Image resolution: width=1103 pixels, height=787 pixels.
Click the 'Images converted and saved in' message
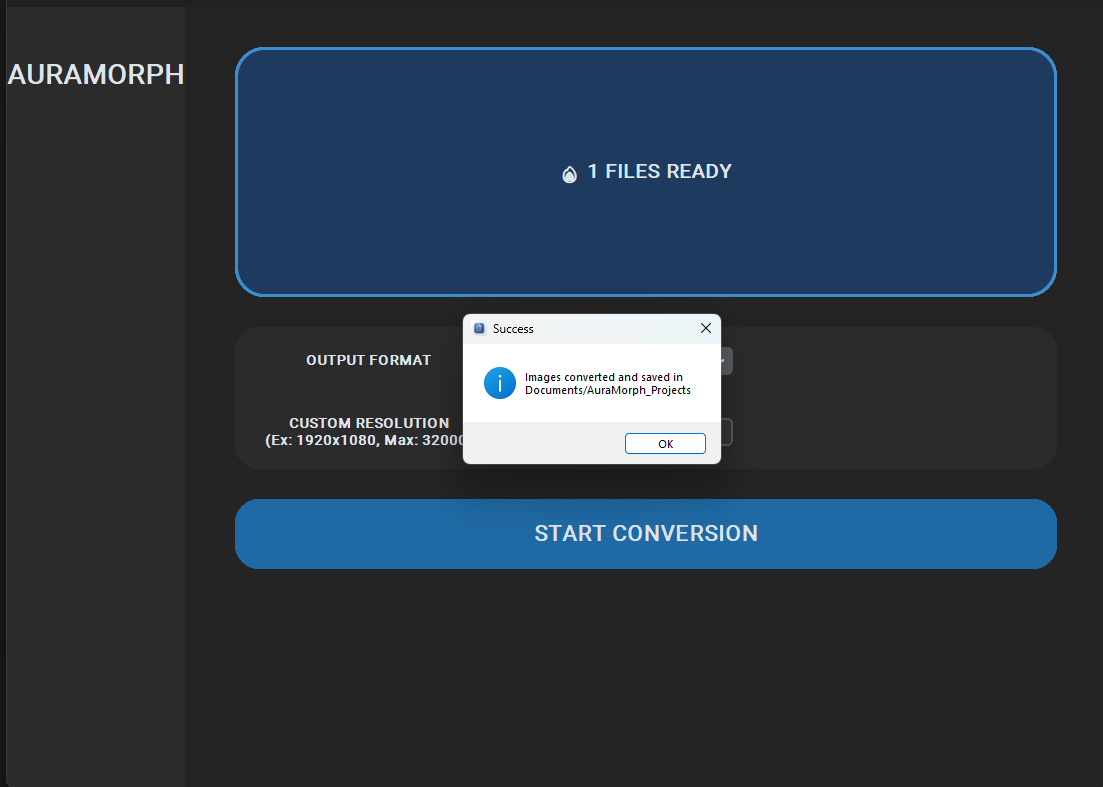(604, 377)
